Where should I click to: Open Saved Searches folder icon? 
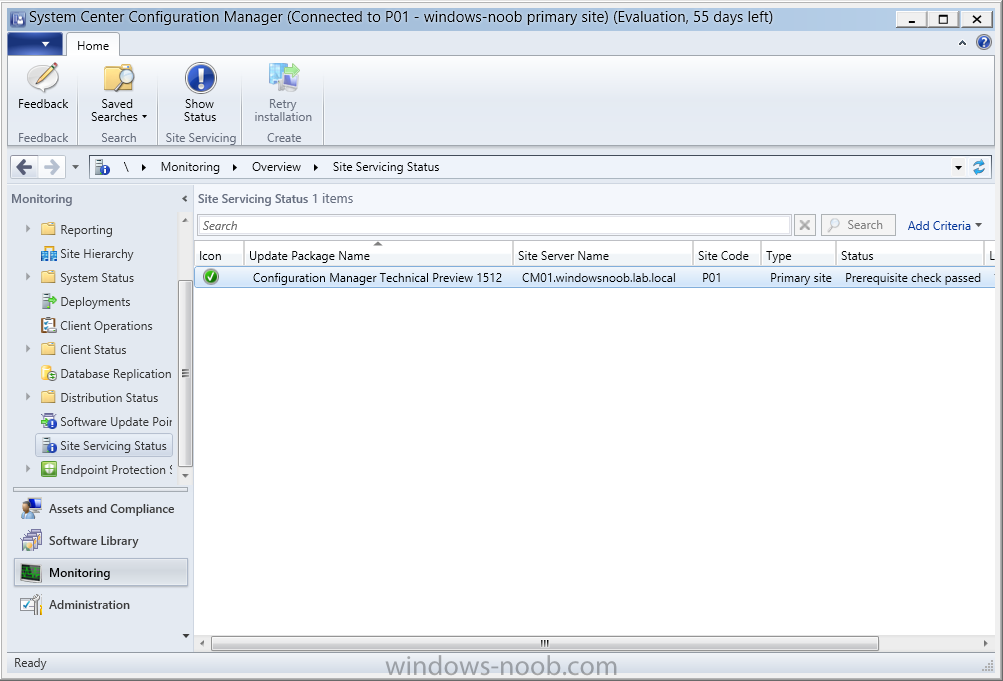(x=118, y=78)
